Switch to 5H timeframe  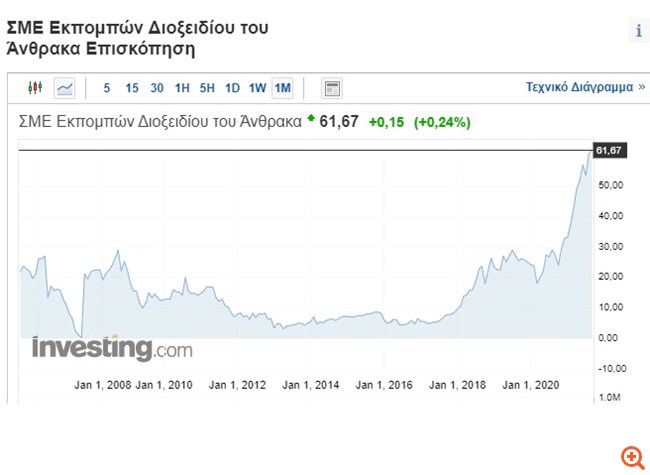pos(207,88)
